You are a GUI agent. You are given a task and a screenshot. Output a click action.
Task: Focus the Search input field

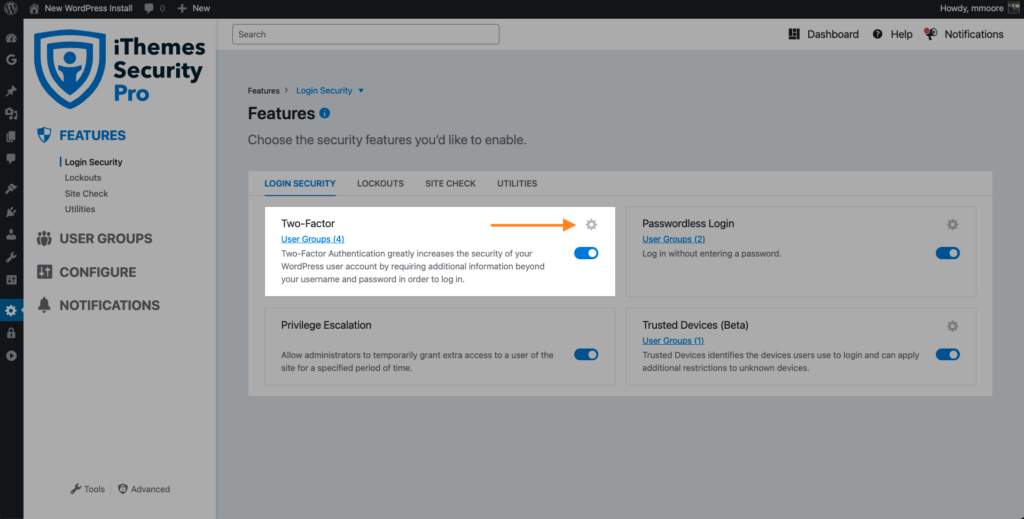[366, 35]
